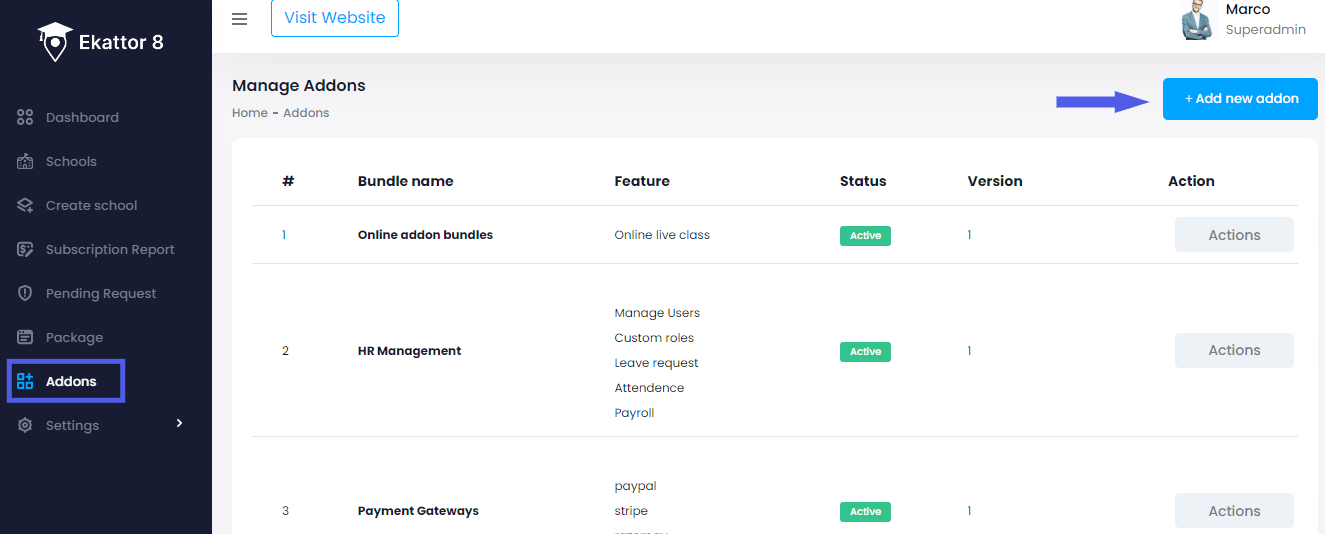
Task: Open Actions dropdown for HR Management
Action: (x=1233, y=351)
